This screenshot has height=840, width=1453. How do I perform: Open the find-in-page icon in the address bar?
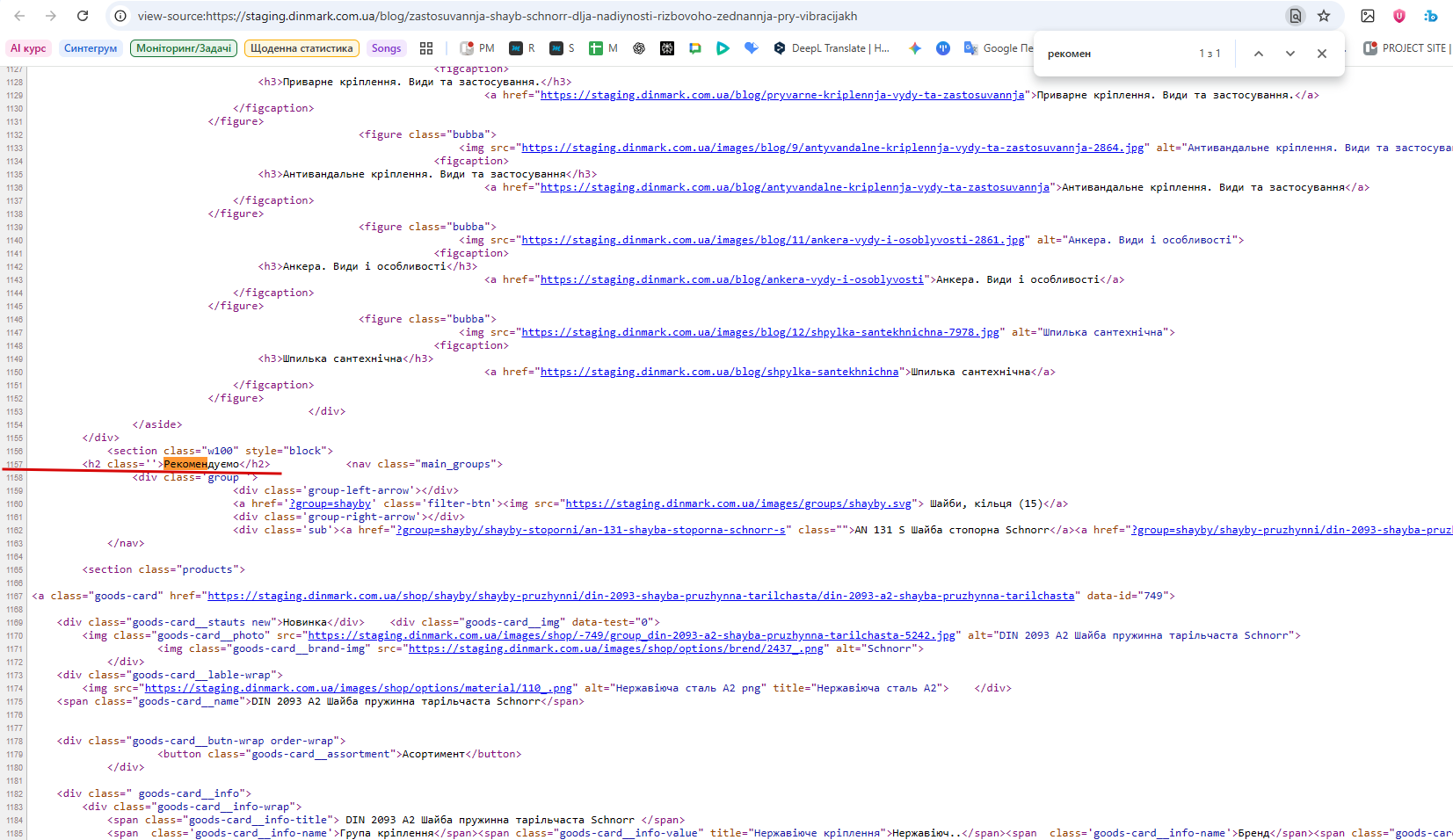[x=1295, y=16]
